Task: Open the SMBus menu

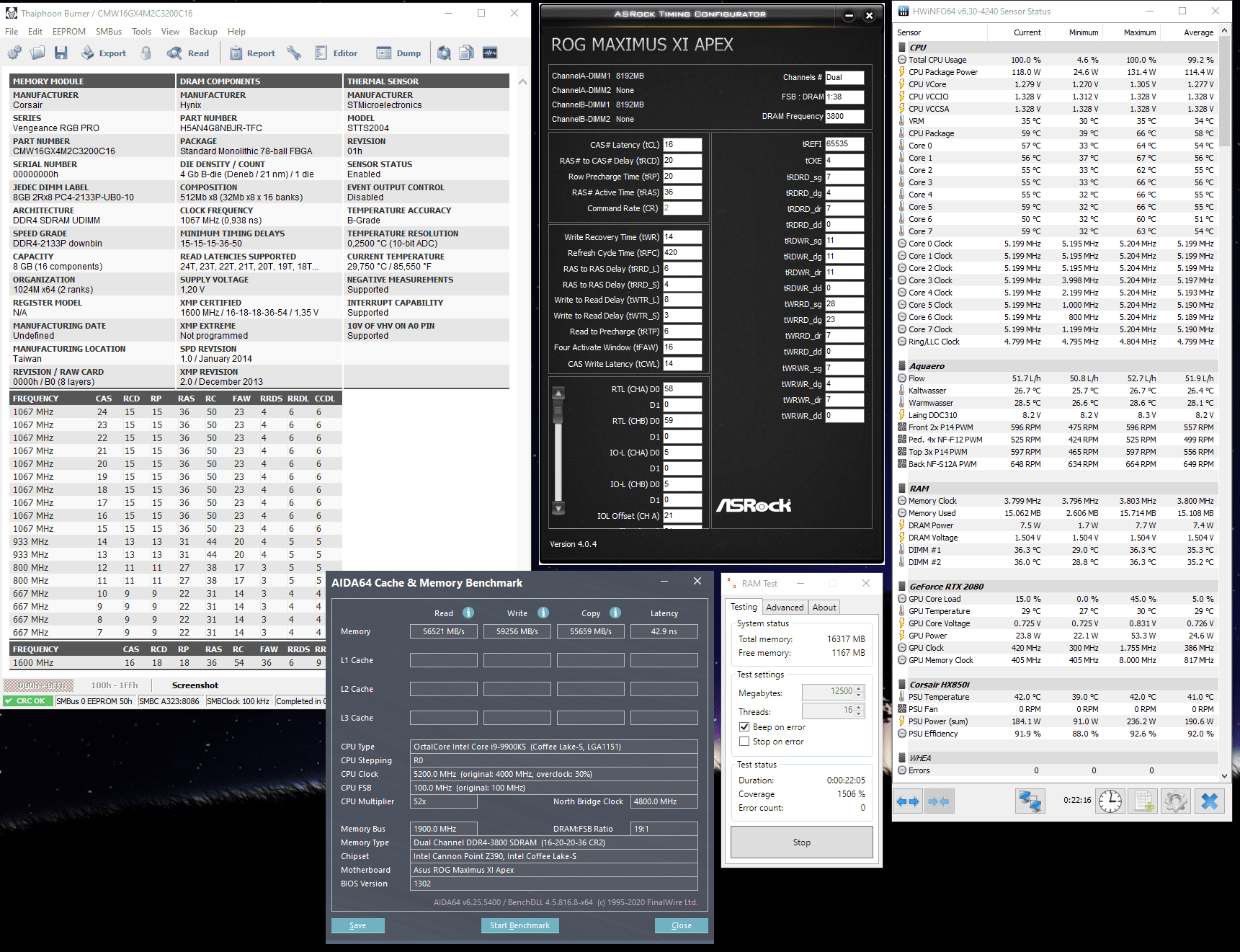Action: [x=109, y=32]
